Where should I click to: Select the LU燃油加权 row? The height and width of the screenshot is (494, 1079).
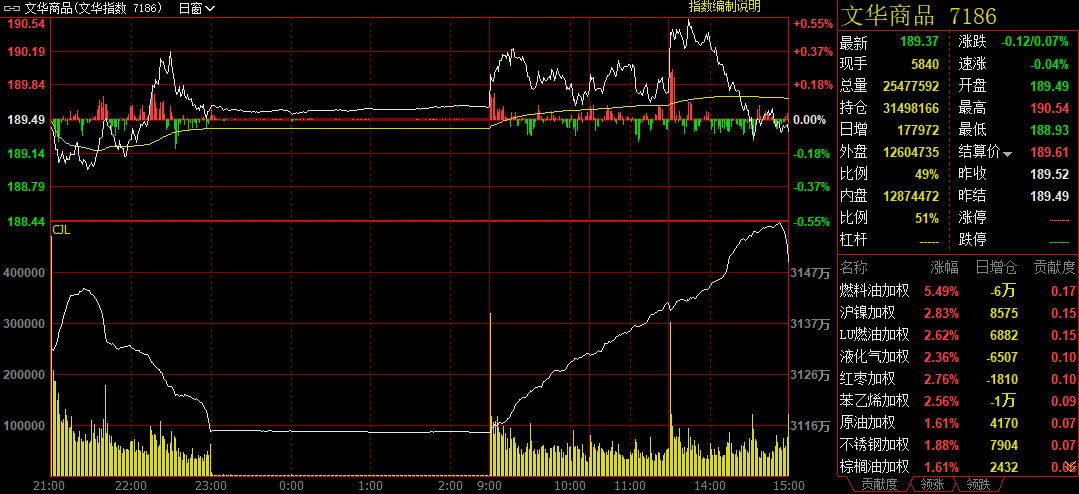874,335
